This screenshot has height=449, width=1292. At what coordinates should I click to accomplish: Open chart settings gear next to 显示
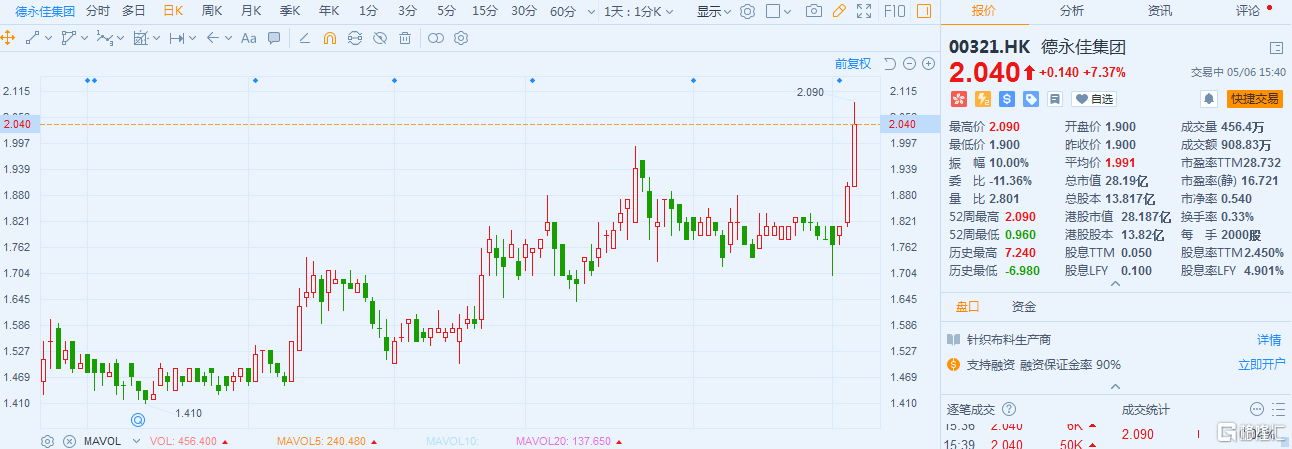pos(747,12)
